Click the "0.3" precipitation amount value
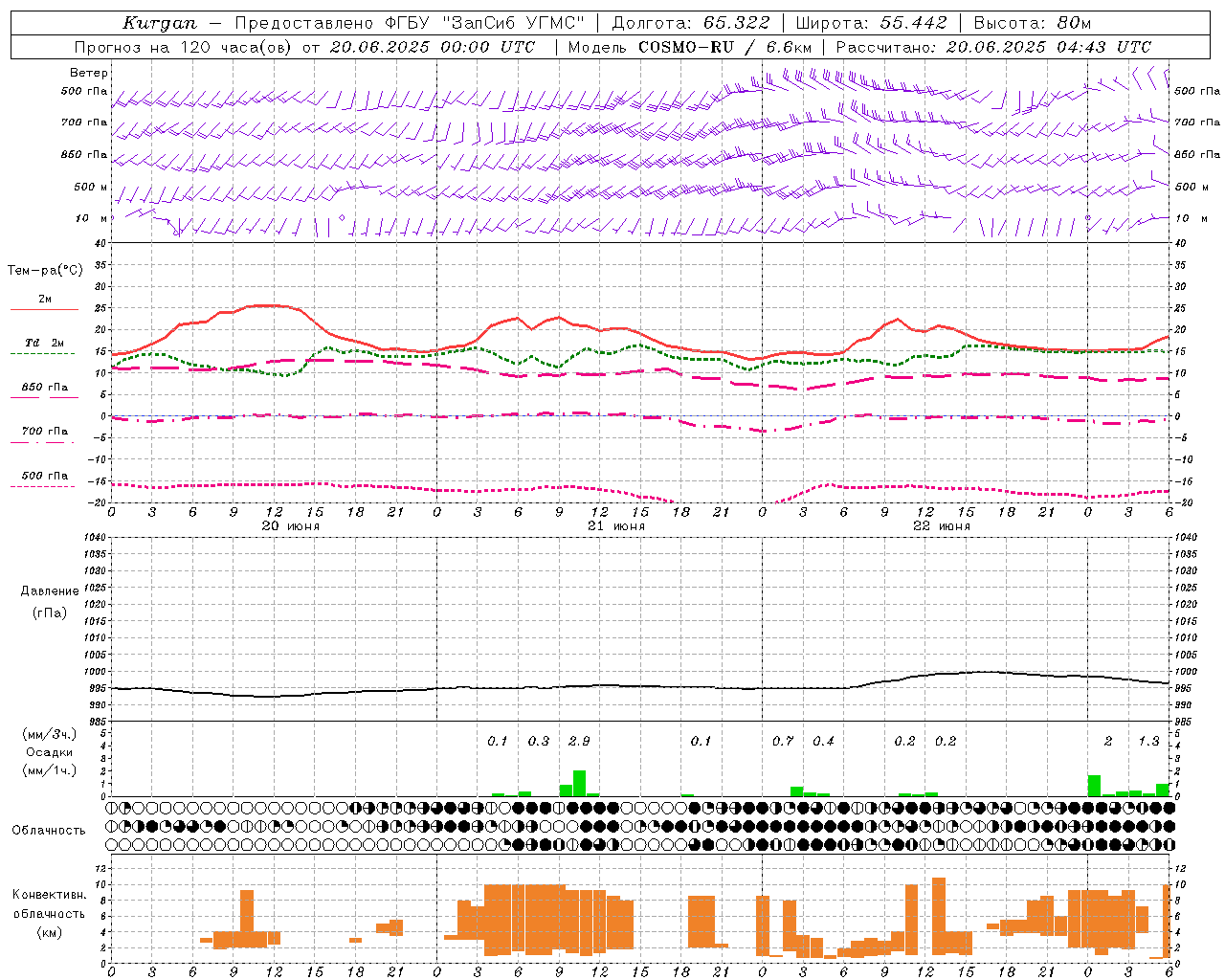Screen dimensions: 1225x980 (539, 741)
